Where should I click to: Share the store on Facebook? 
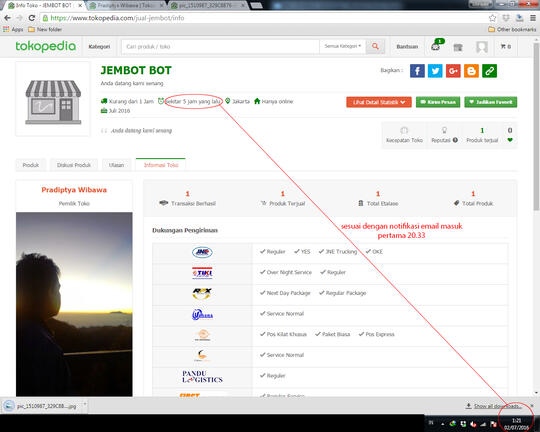click(x=417, y=71)
